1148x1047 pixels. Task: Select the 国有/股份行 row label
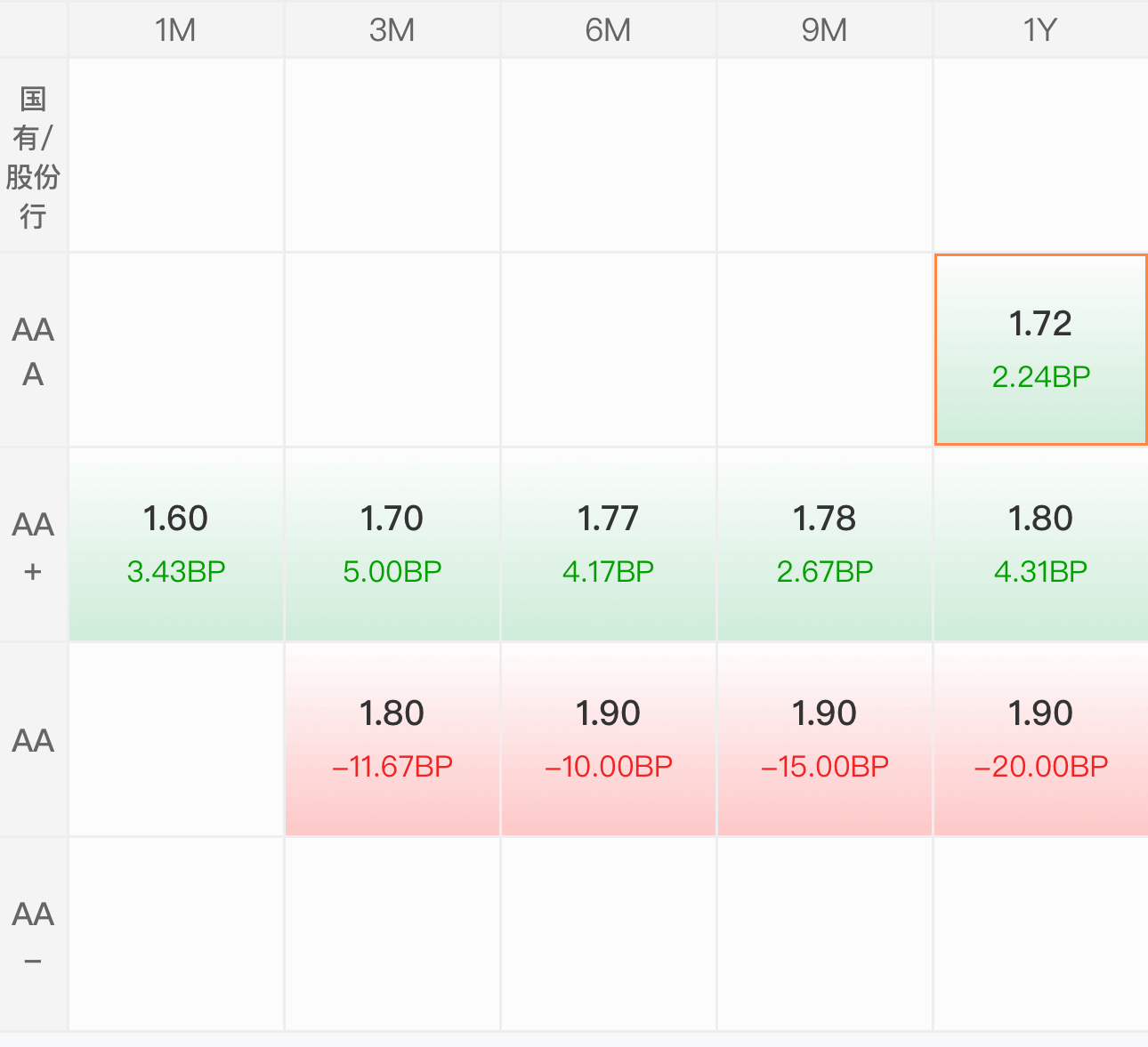[x=33, y=156]
